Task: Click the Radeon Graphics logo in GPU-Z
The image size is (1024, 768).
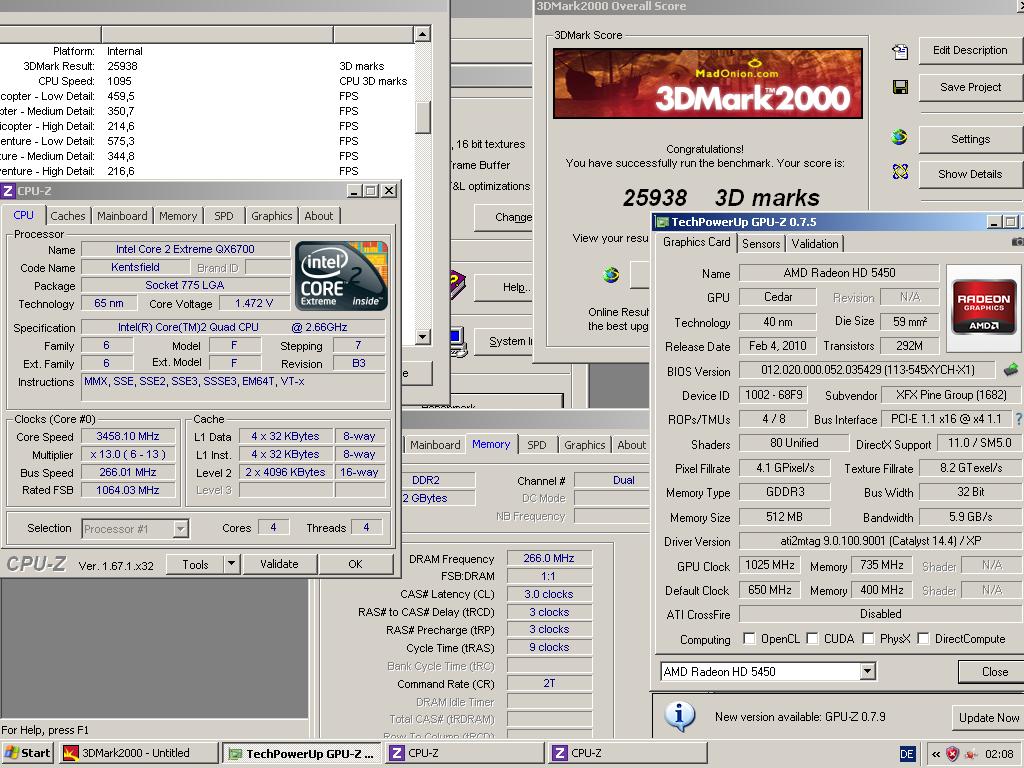Action: tap(984, 307)
